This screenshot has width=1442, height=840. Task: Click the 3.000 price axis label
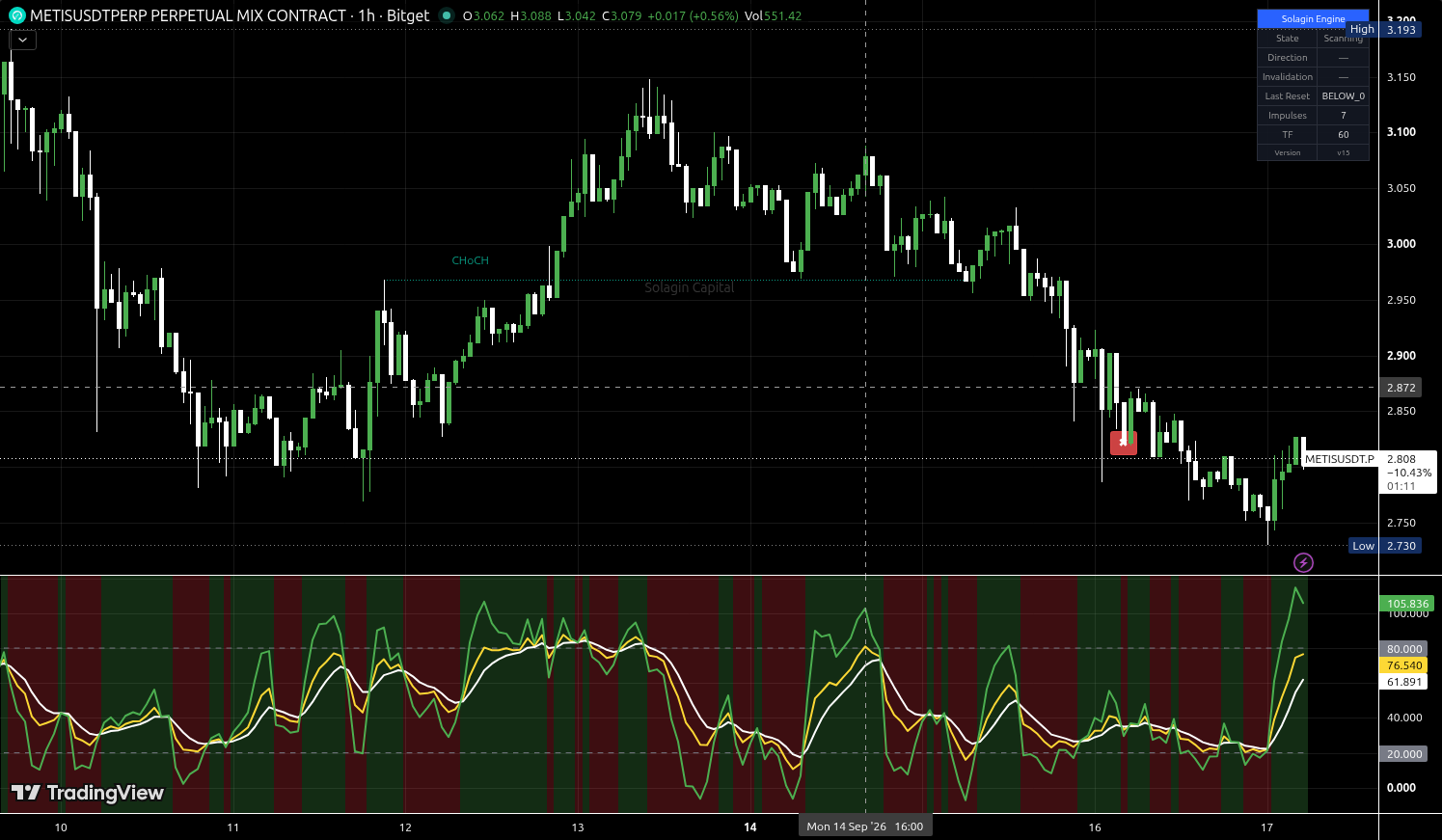[1401, 244]
